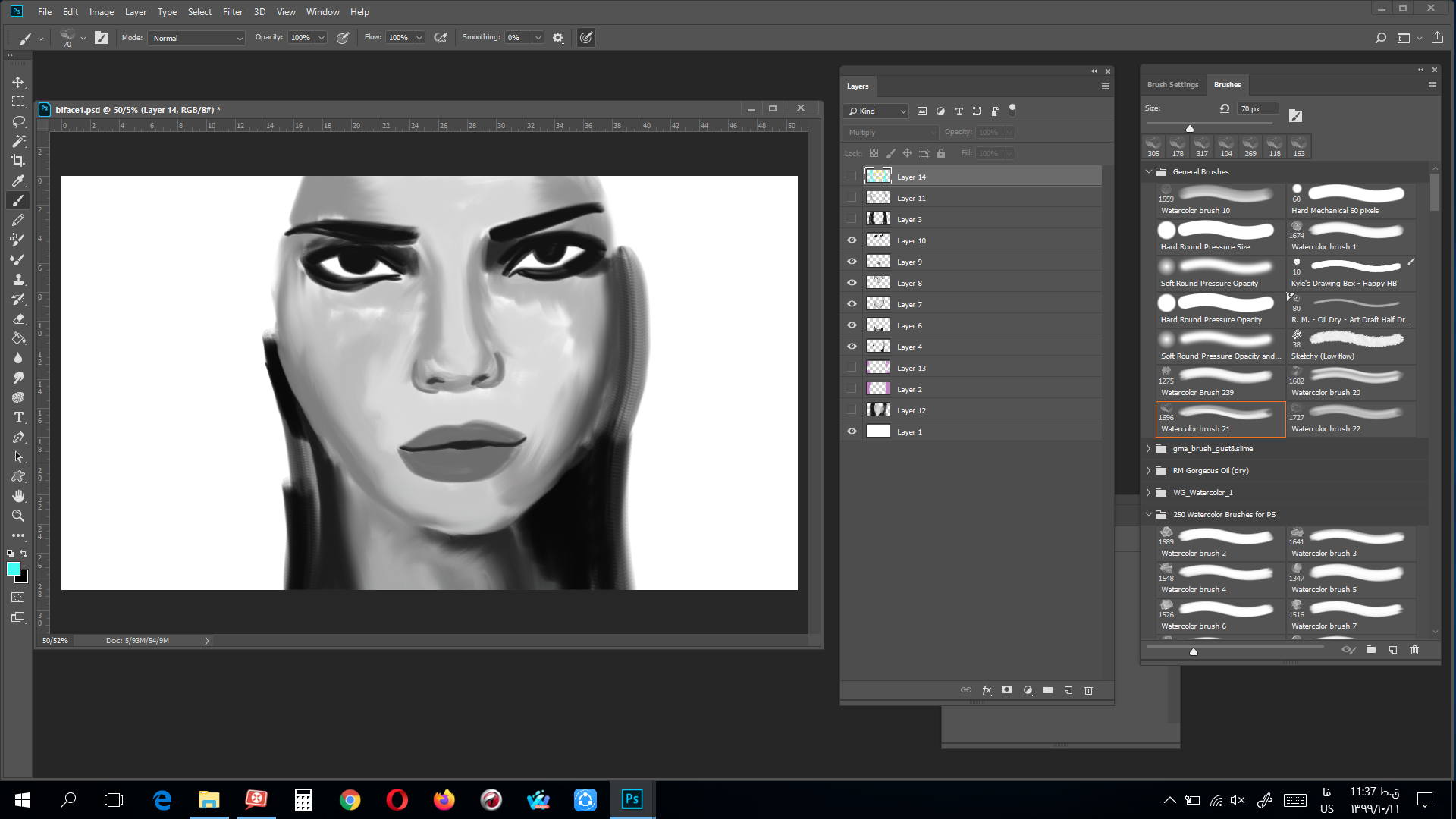1456x819 pixels.
Task: Select the Crop tool
Action: (18, 161)
